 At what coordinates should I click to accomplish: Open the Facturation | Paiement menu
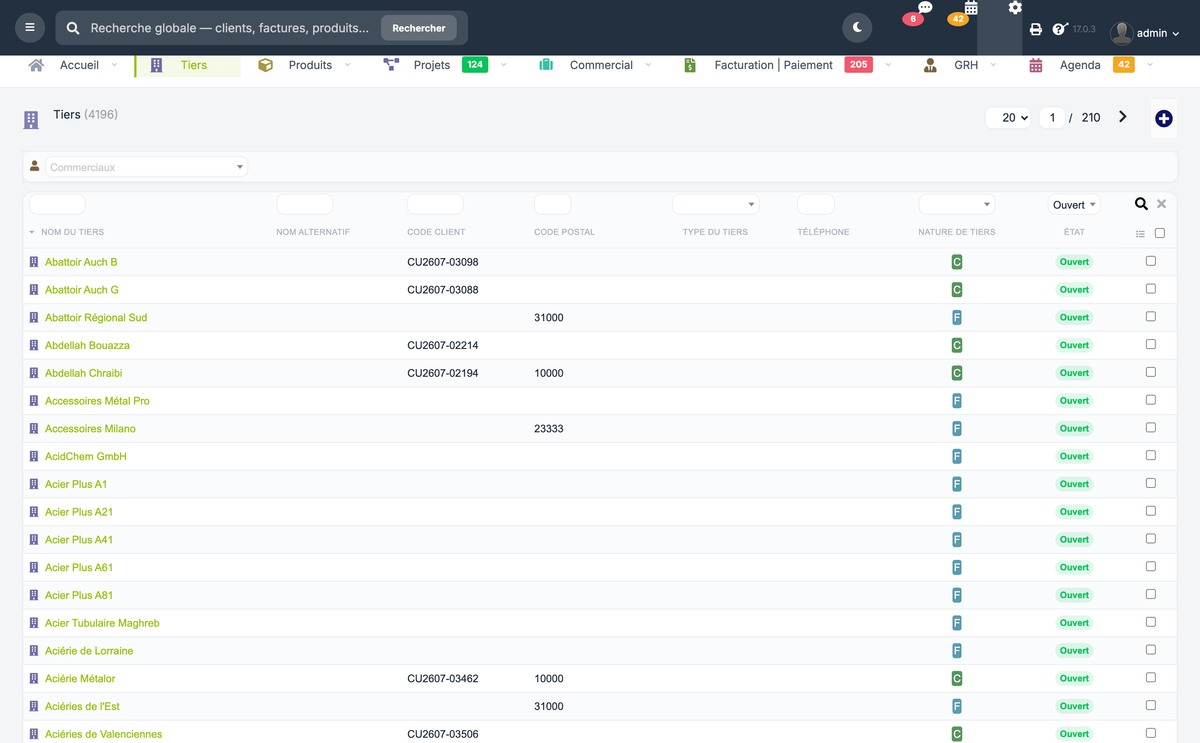773,65
